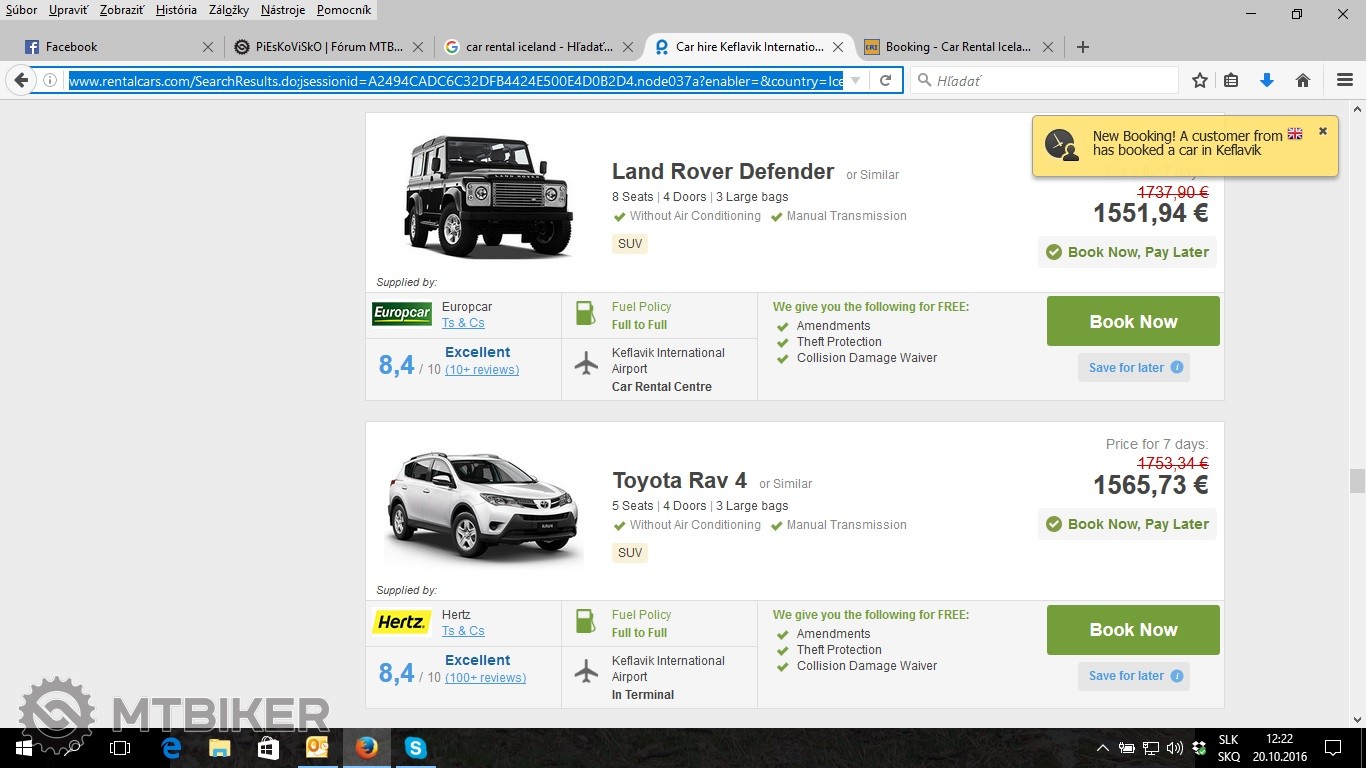1366x768 pixels.
Task: Dismiss the New Booking notification
Action: (x=1322, y=131)
